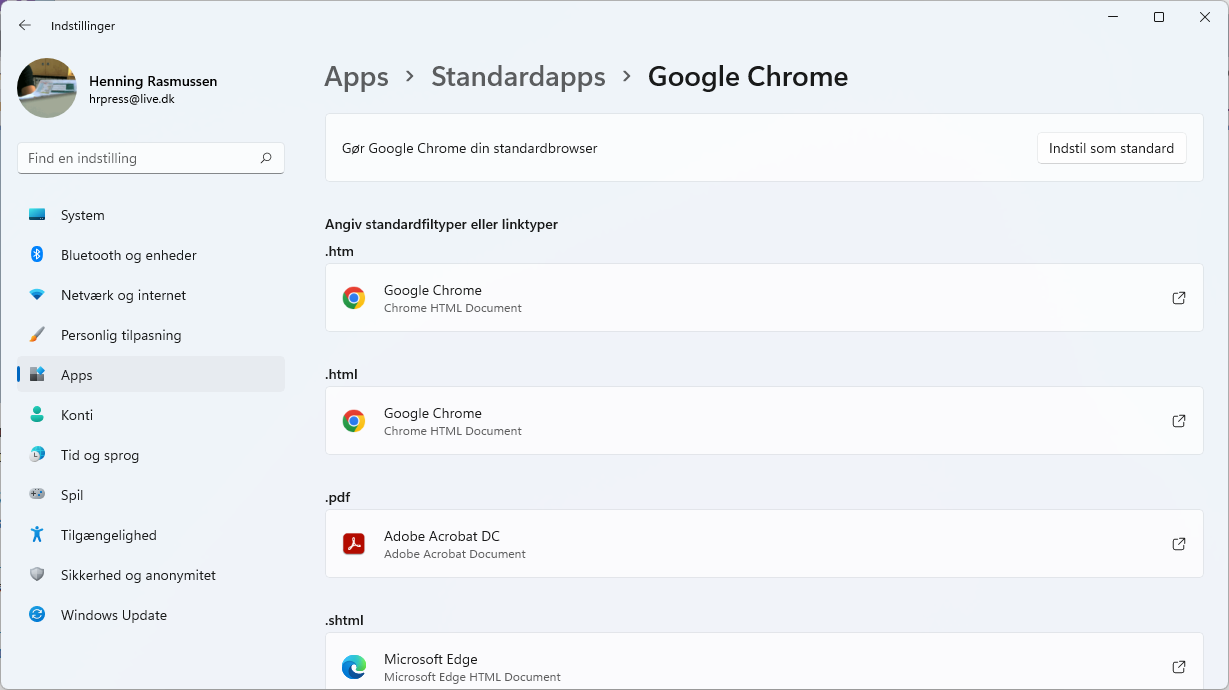Open Netværk og internet via its globe icon
The image size is (1229, 690).
(36, 295)
